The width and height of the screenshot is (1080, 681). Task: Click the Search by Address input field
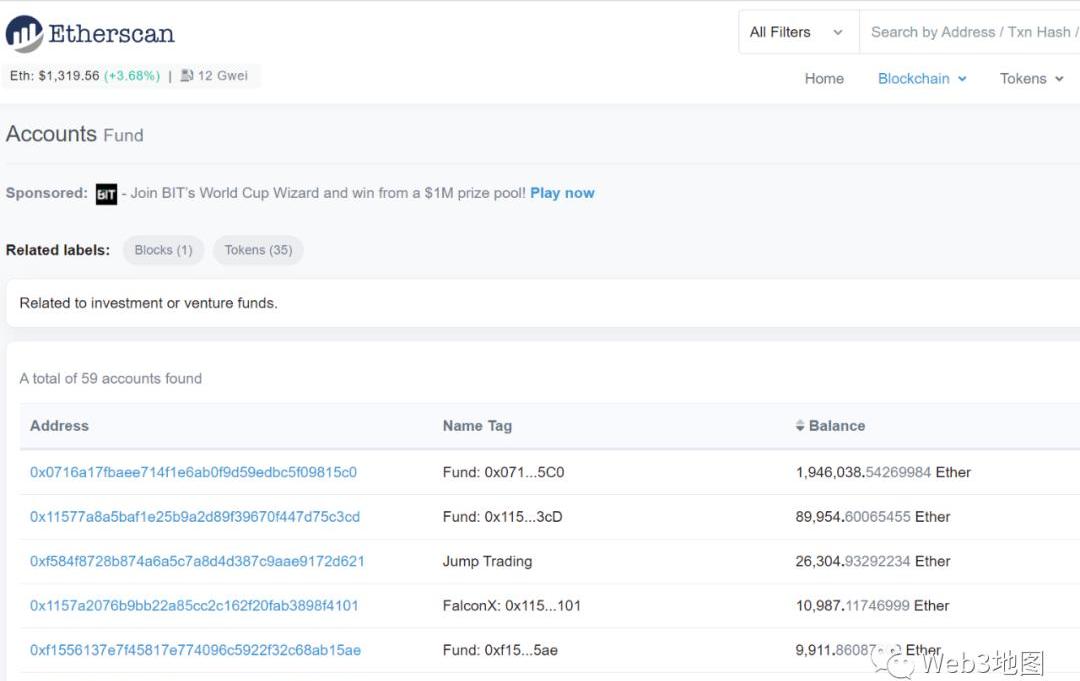(970, 32)
